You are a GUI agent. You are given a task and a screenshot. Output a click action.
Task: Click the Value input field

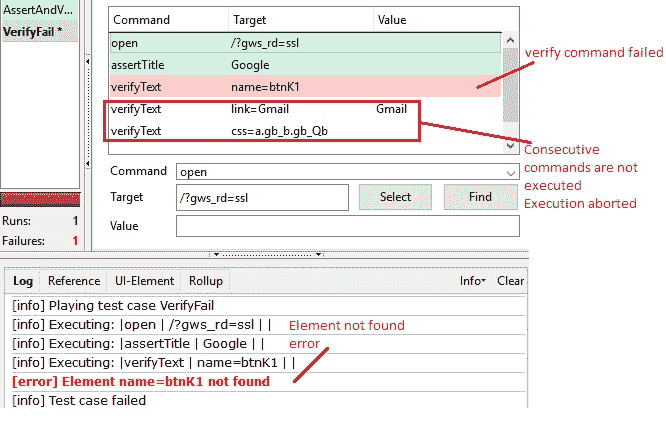(347, 226)
